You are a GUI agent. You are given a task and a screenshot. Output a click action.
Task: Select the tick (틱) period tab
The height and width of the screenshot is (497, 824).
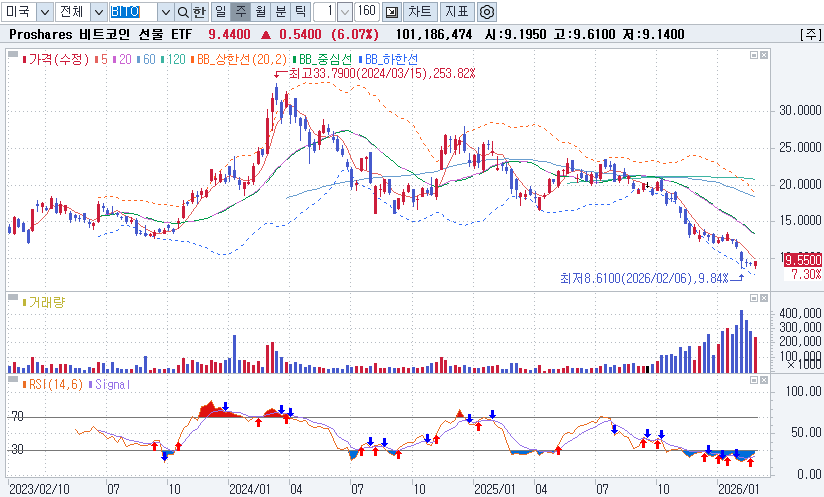(x=299, y=12)
